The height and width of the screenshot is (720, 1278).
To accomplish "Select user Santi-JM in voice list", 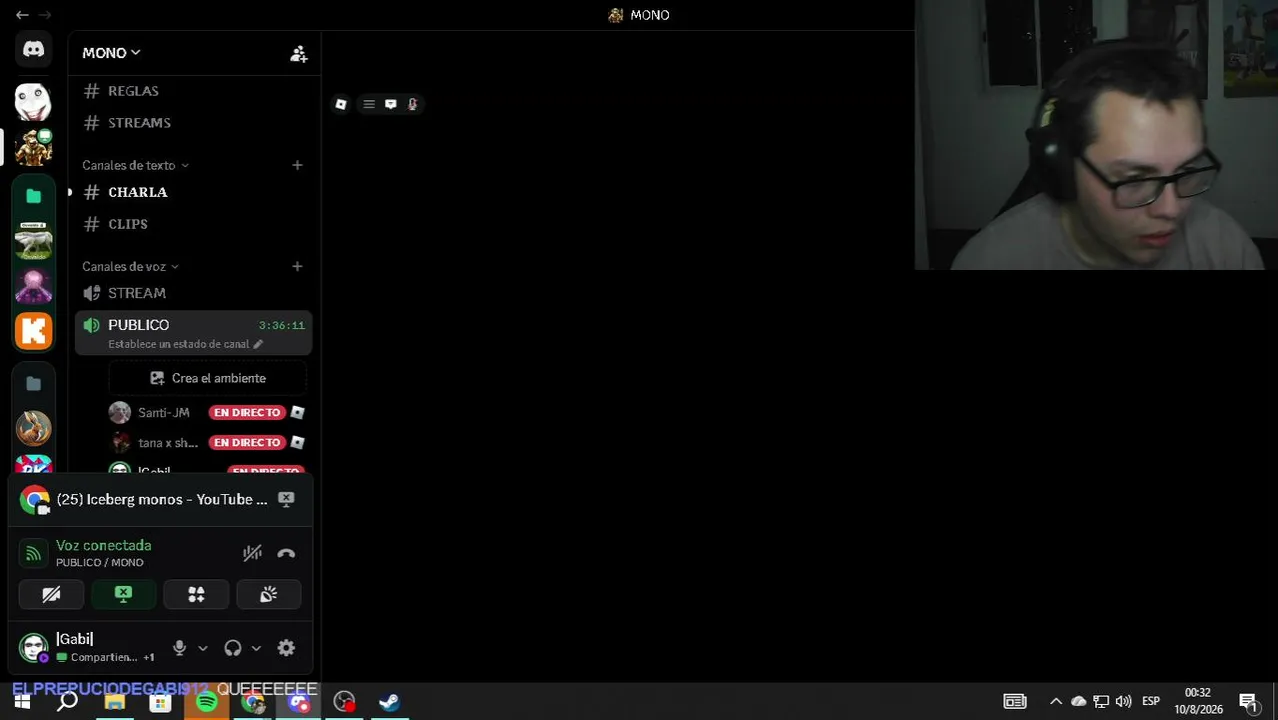I will [x=164, y=413].
